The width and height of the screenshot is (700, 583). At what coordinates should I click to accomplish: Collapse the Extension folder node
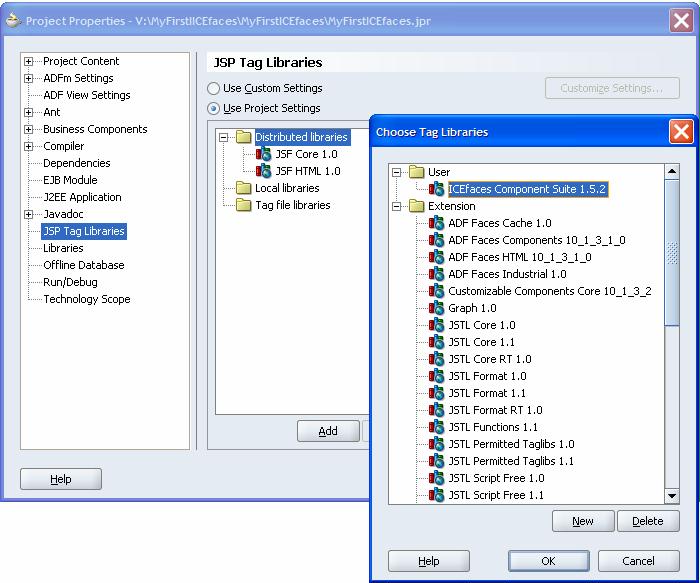(396, 206)
